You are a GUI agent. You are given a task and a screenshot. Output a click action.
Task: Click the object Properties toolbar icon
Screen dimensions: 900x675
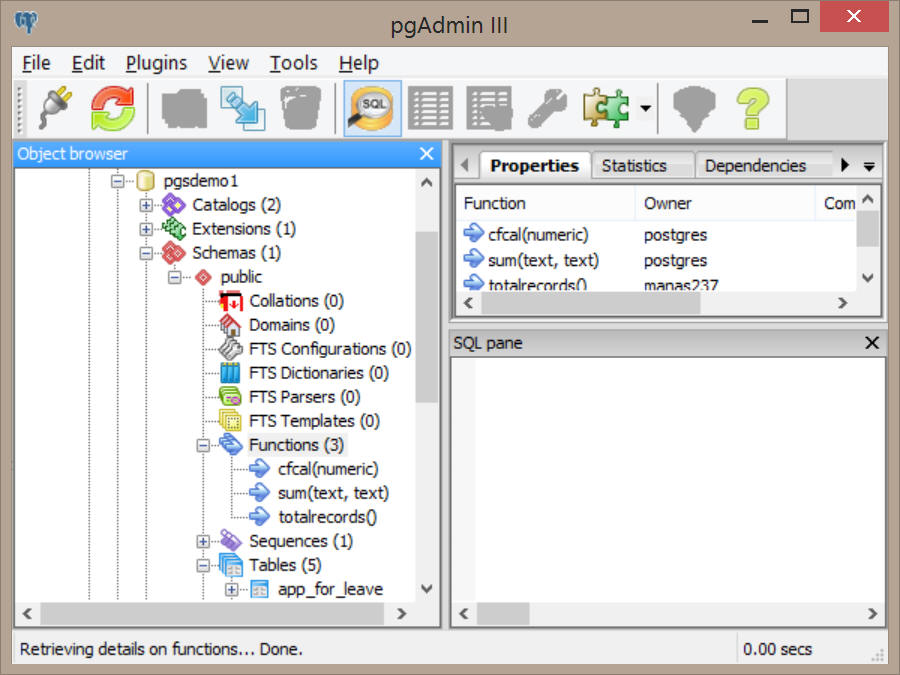184,108
